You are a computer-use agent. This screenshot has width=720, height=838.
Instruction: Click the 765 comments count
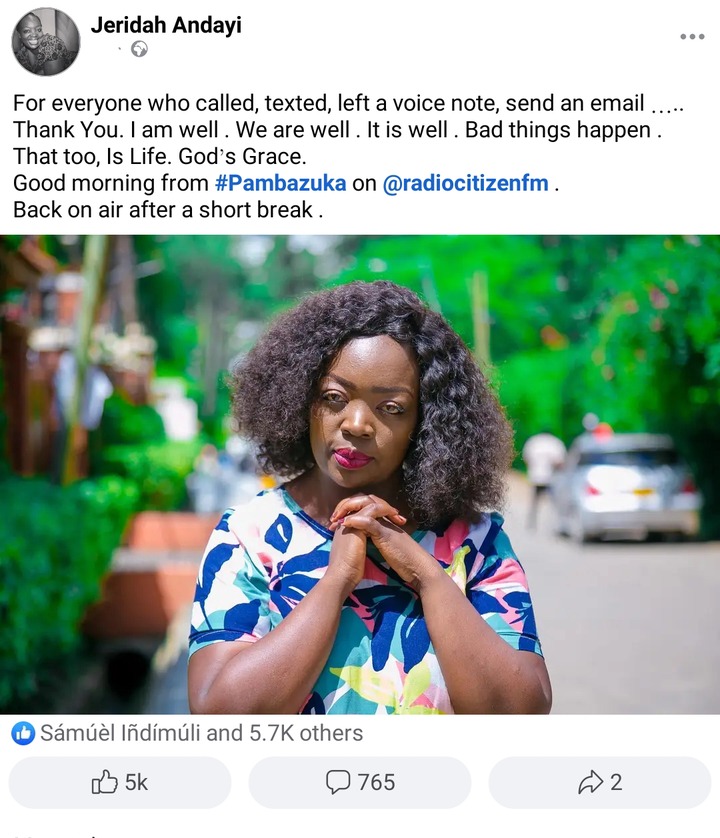[376, 782]
